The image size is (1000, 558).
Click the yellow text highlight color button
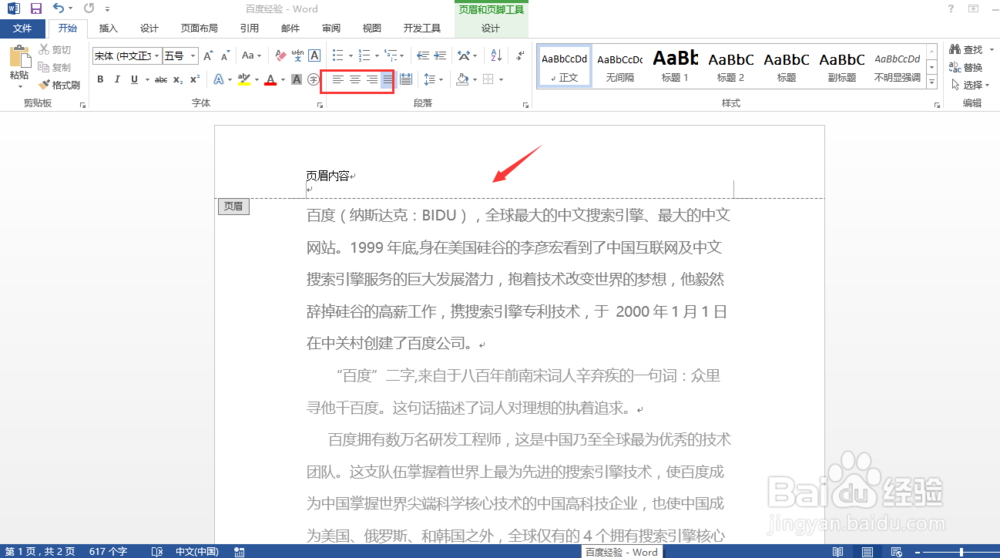pos(244,80)
